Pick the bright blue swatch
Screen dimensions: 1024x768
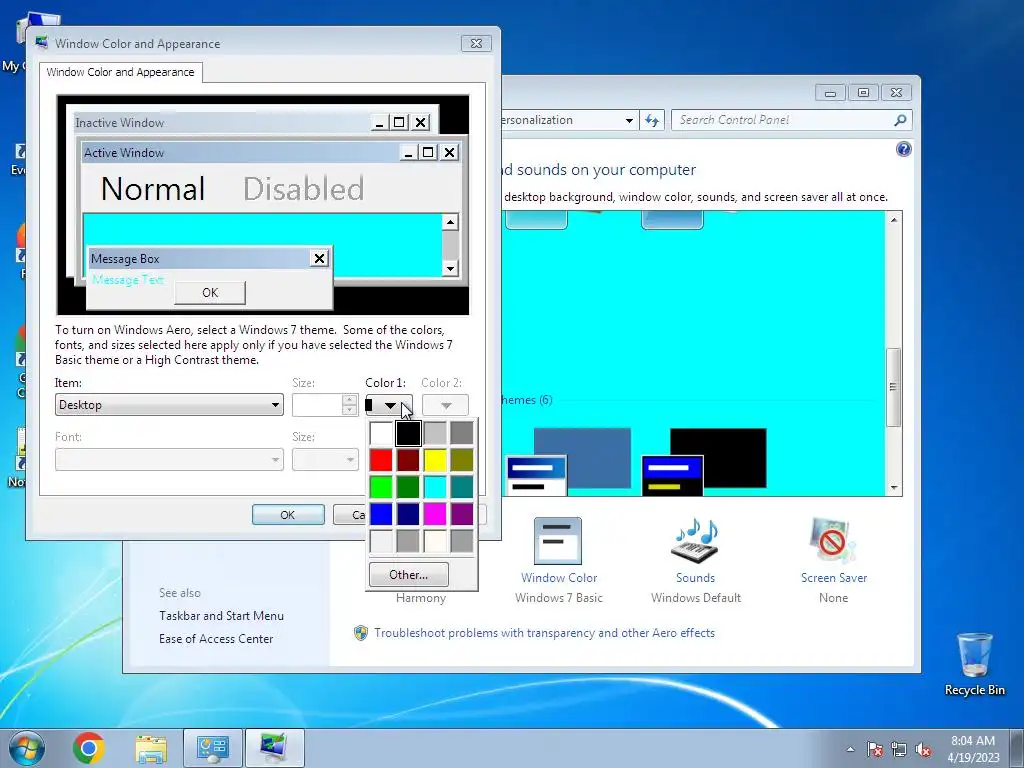pos(381,514)
